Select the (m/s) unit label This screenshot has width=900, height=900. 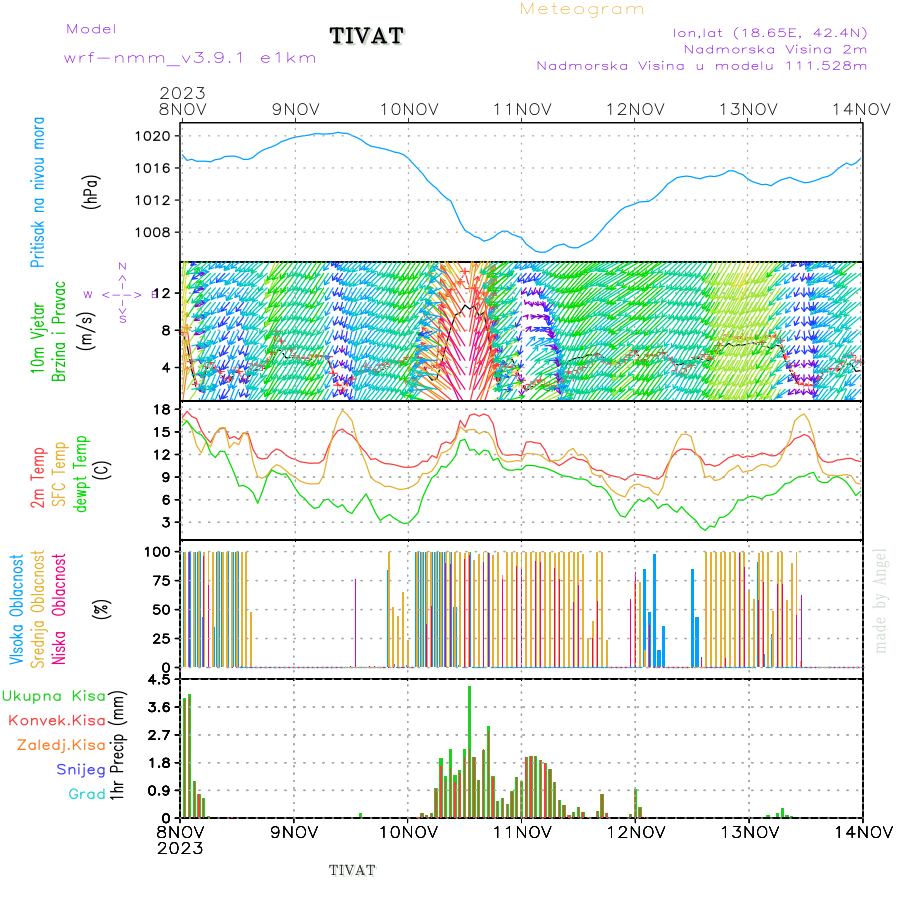86,332
